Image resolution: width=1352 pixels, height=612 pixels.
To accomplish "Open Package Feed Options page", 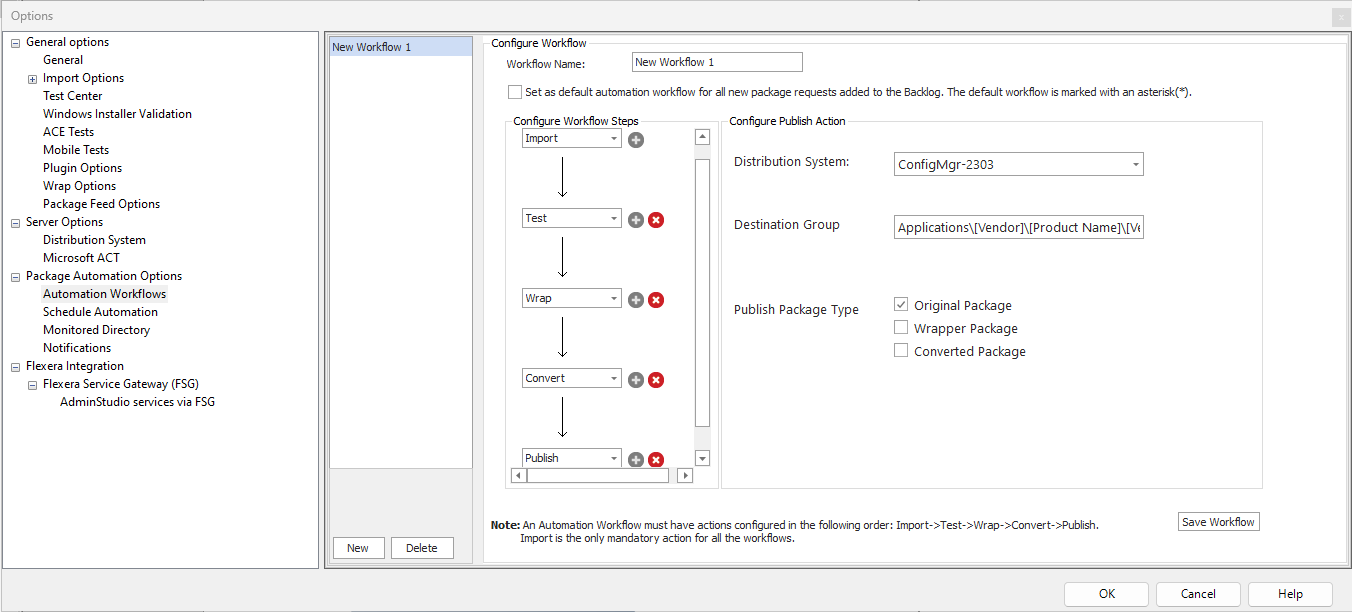I will [x=101, y=204].
